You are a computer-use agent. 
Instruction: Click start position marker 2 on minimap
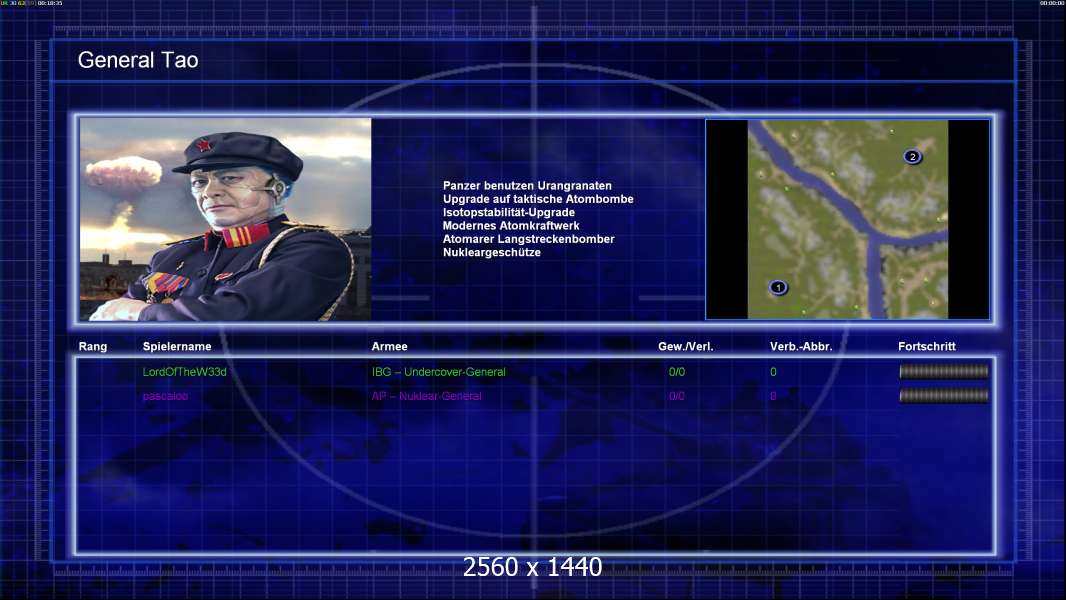coord(912,157)
